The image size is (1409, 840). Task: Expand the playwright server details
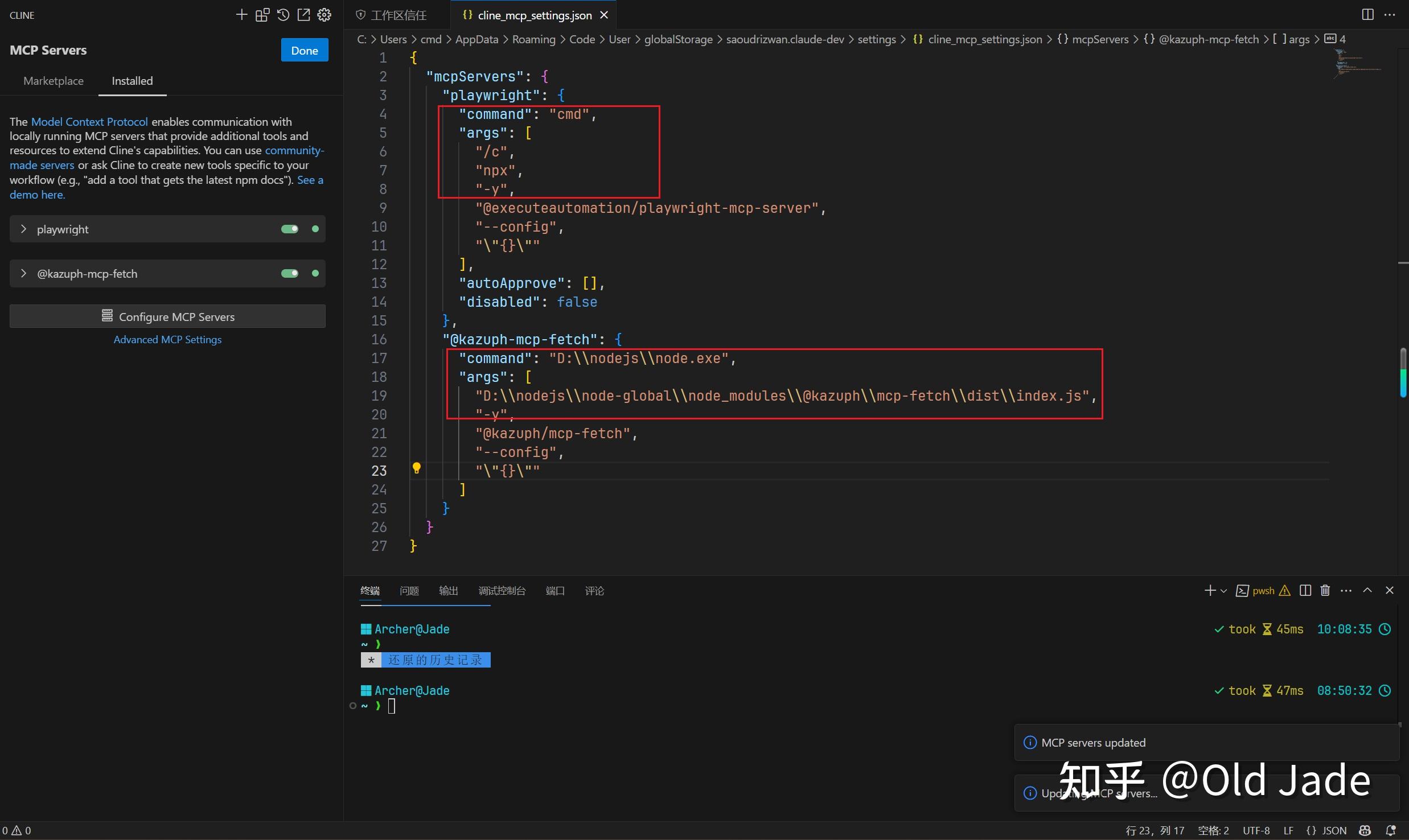click(23, 229)
